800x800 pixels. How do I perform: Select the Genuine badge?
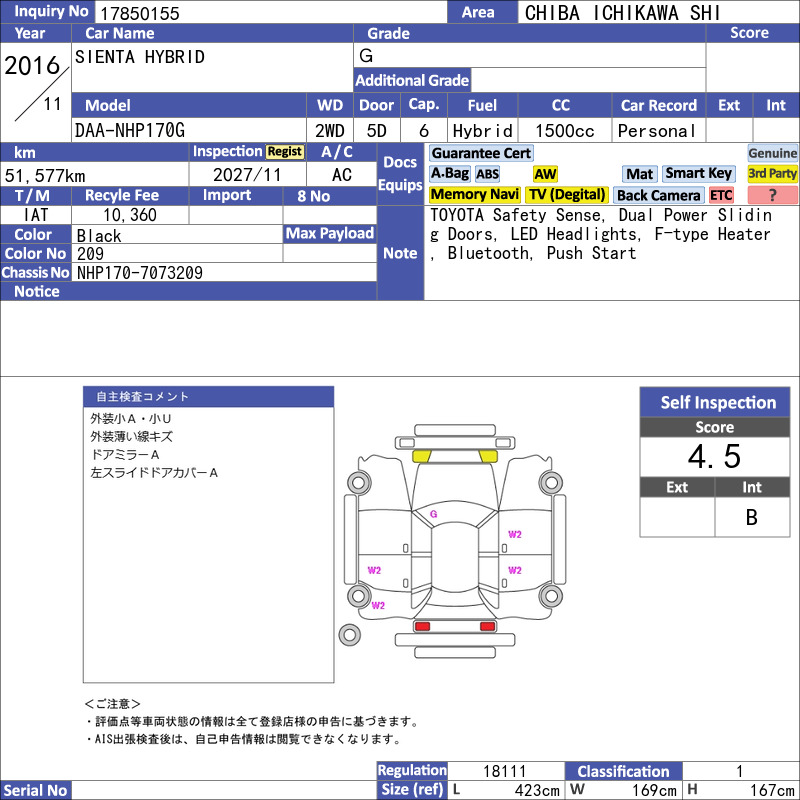772,153
